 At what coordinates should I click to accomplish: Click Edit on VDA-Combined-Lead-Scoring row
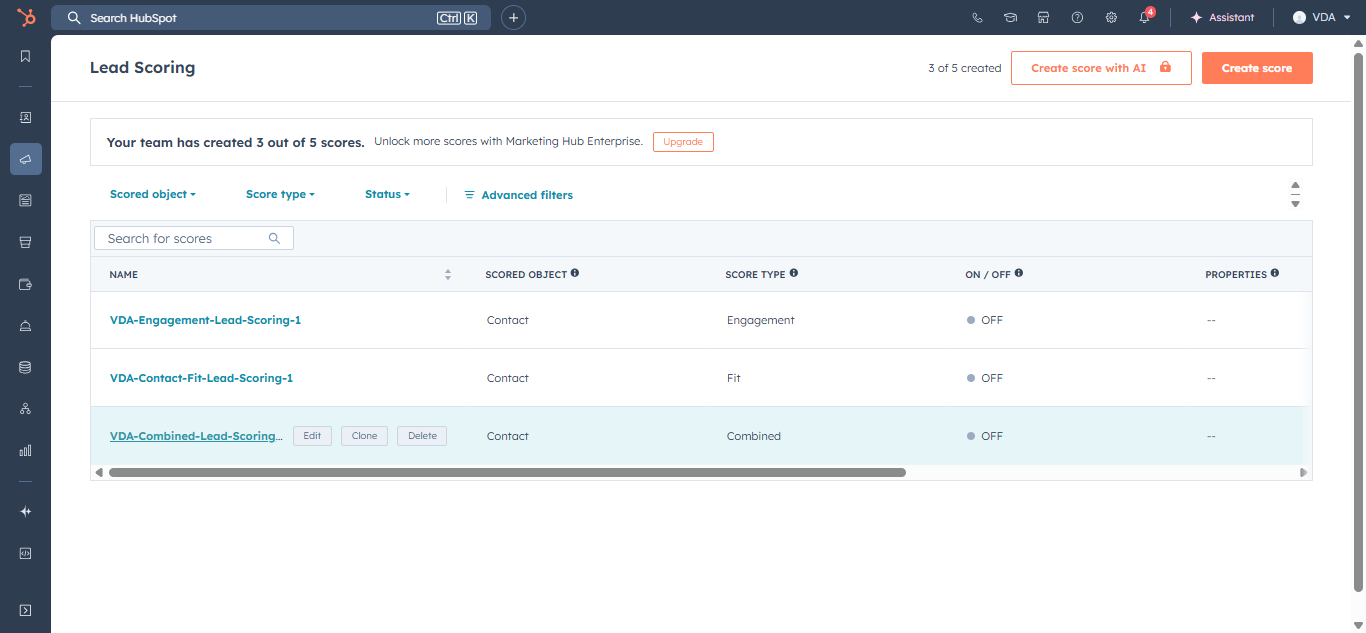312,436
